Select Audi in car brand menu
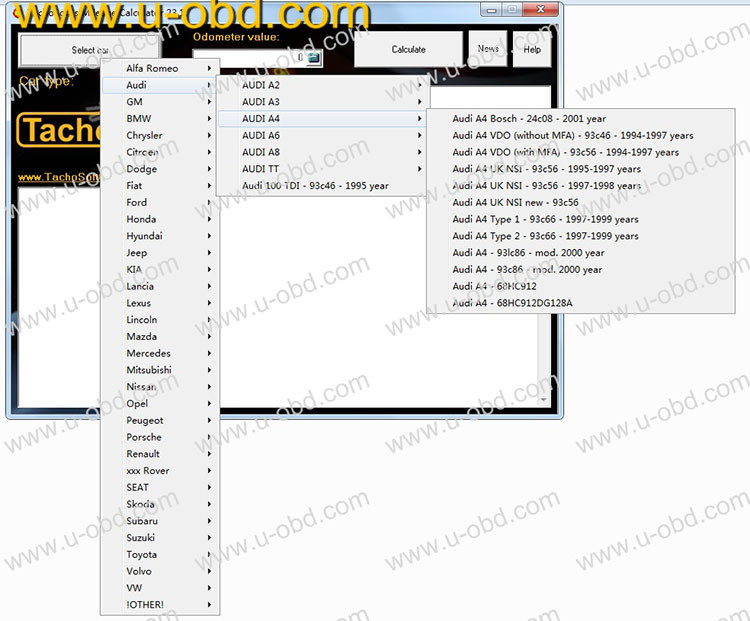Image resolution: width=750 pixels, height=621 pixels. pyautogui.click(x=160, y=85)
